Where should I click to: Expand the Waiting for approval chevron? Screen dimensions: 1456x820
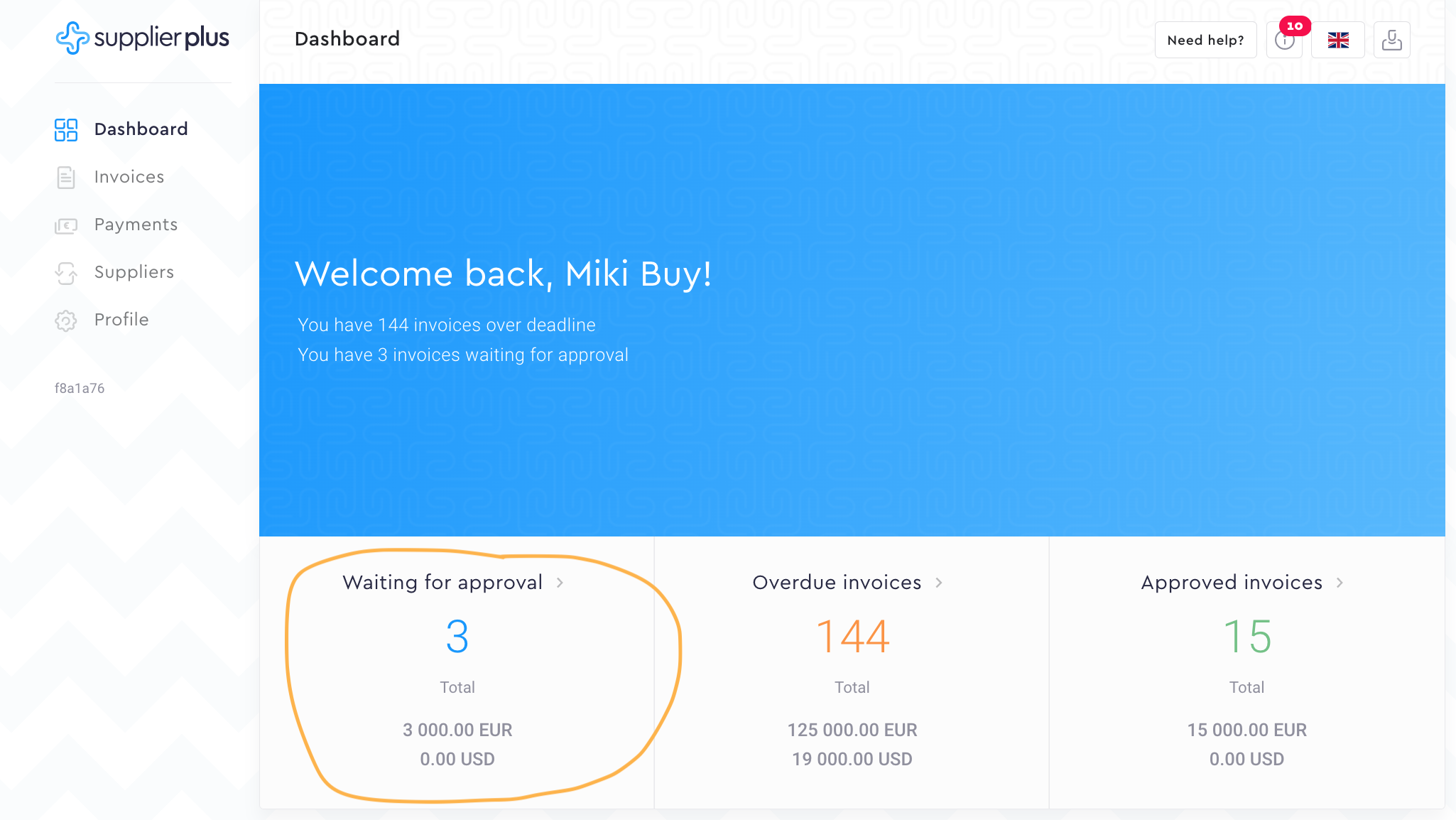[x=560, y=583]
